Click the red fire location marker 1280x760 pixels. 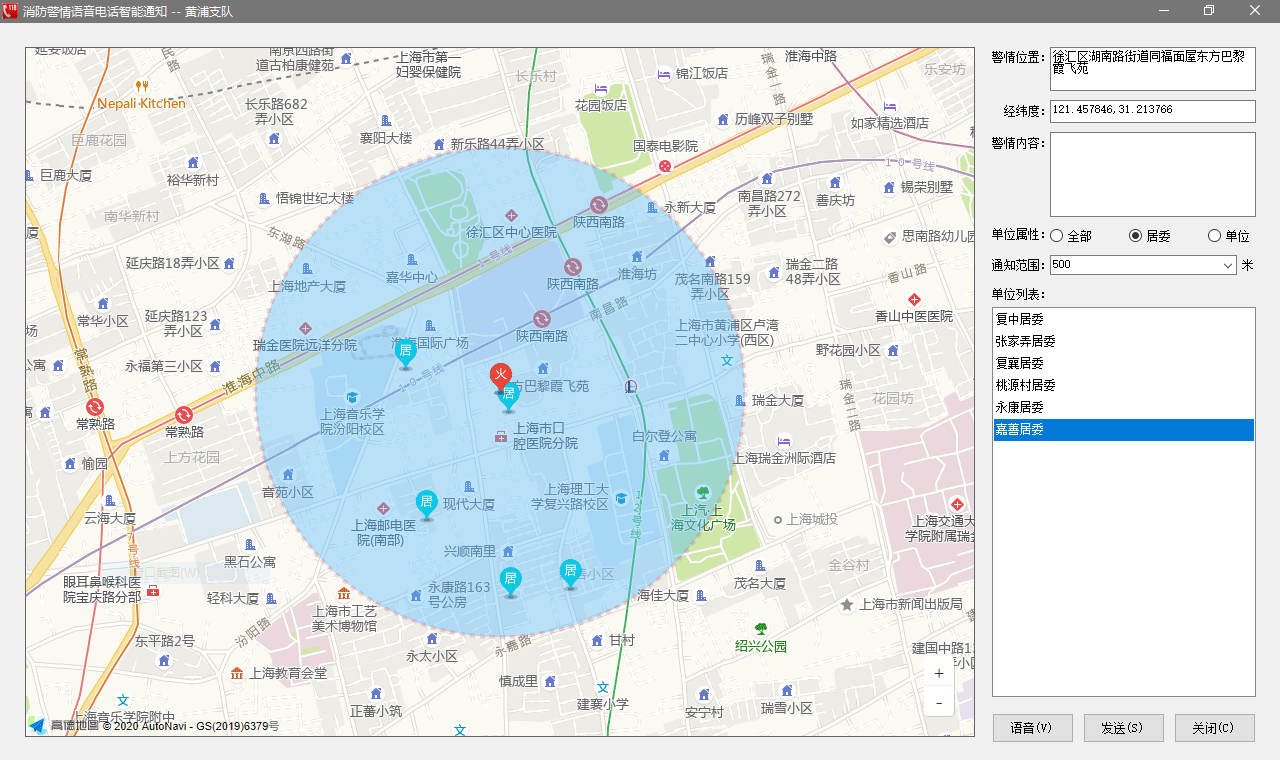pyautogui.click(x=500, y=377)
